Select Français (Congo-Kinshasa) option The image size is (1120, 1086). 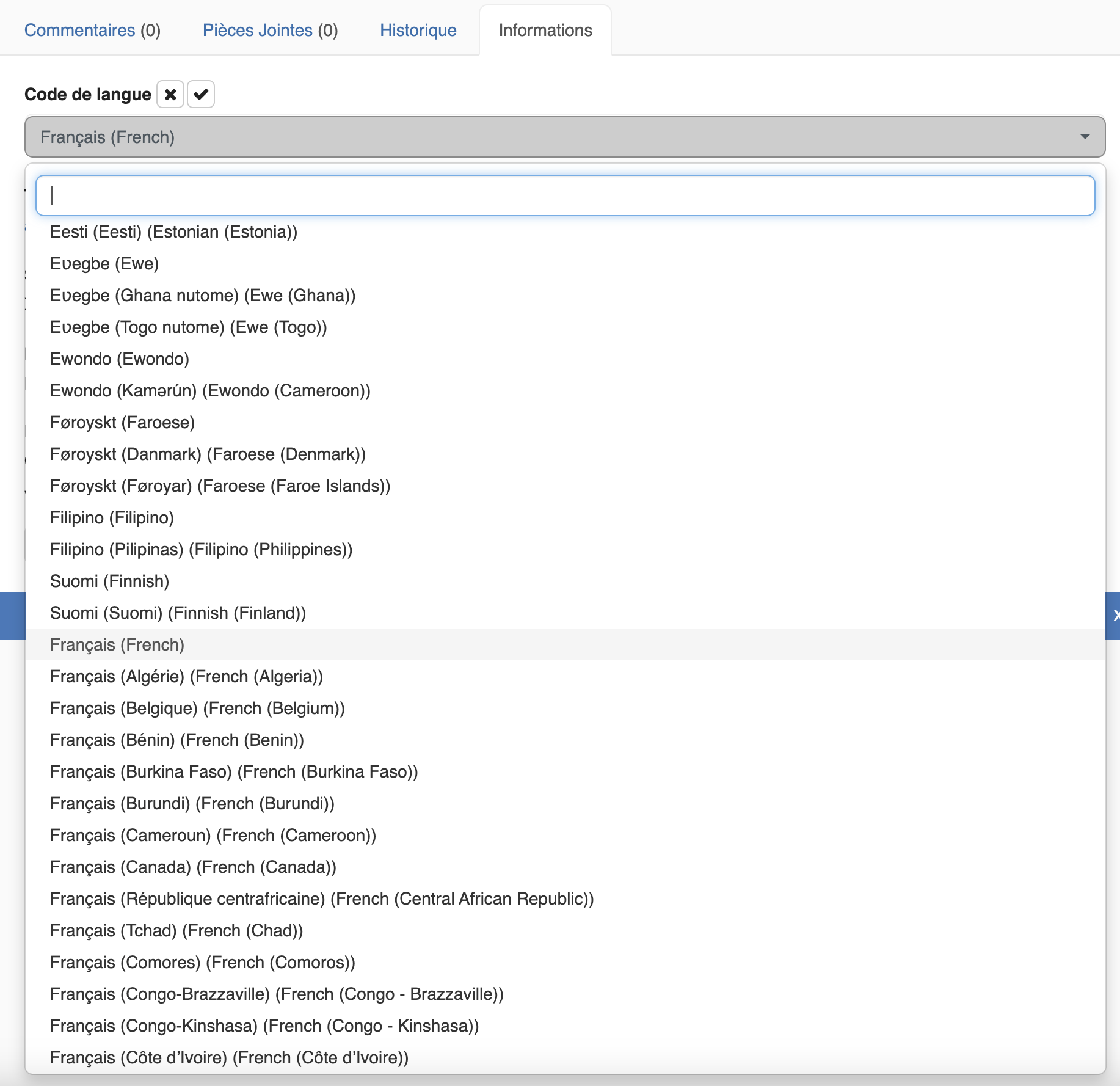565,1026
